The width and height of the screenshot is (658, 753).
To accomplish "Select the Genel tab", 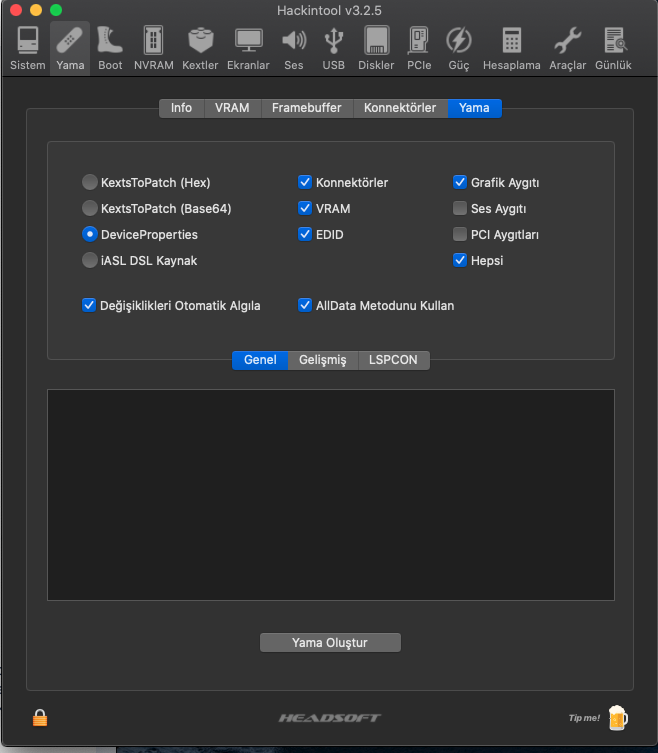I will pos(260,360).
